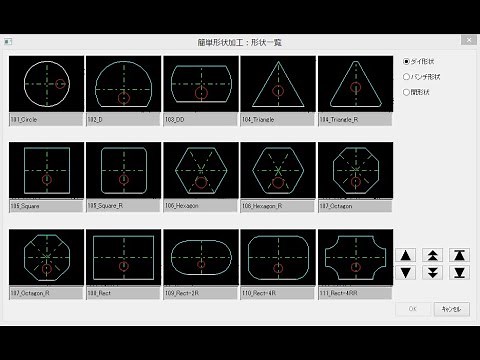Pick the 101_Circle shape preview
This screenshot has width=480, height=360.
tap(46, 84)
